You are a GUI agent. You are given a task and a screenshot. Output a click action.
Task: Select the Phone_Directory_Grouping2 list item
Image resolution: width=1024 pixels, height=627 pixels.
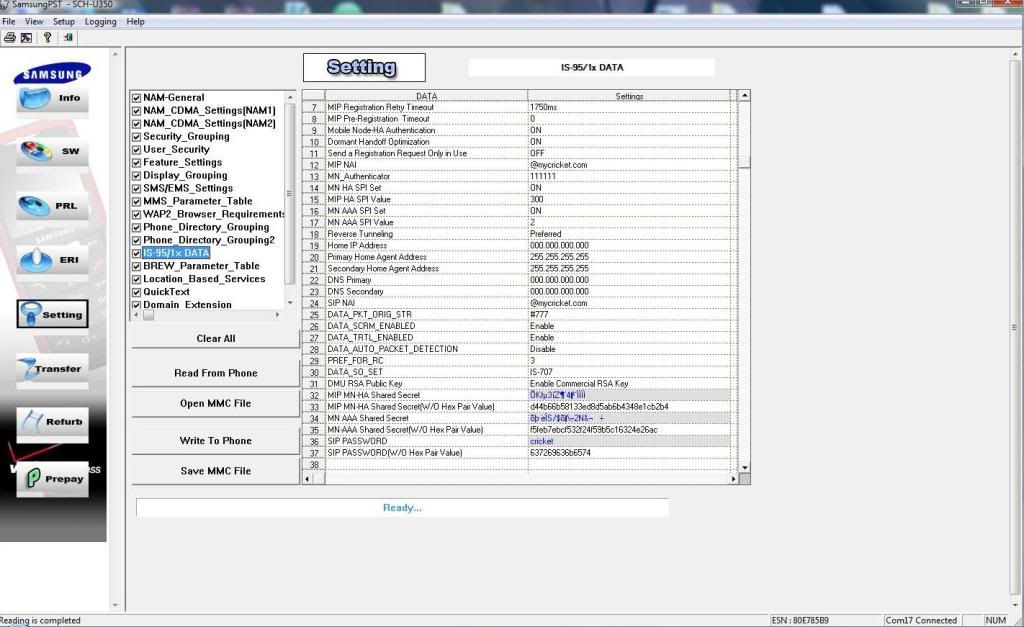click(209, 240)
